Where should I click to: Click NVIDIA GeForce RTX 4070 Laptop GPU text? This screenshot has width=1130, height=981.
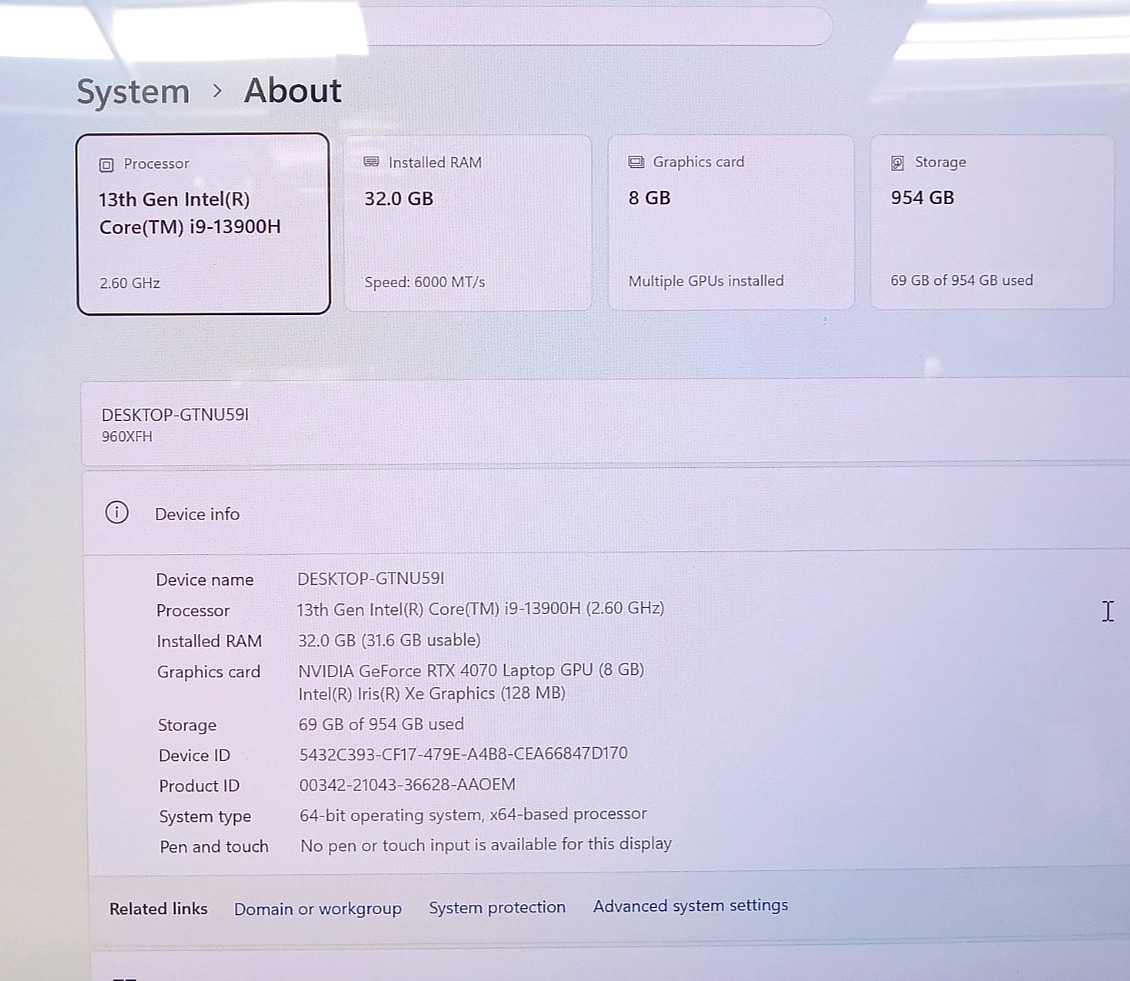pyautogui.click(x=471, y=670)
